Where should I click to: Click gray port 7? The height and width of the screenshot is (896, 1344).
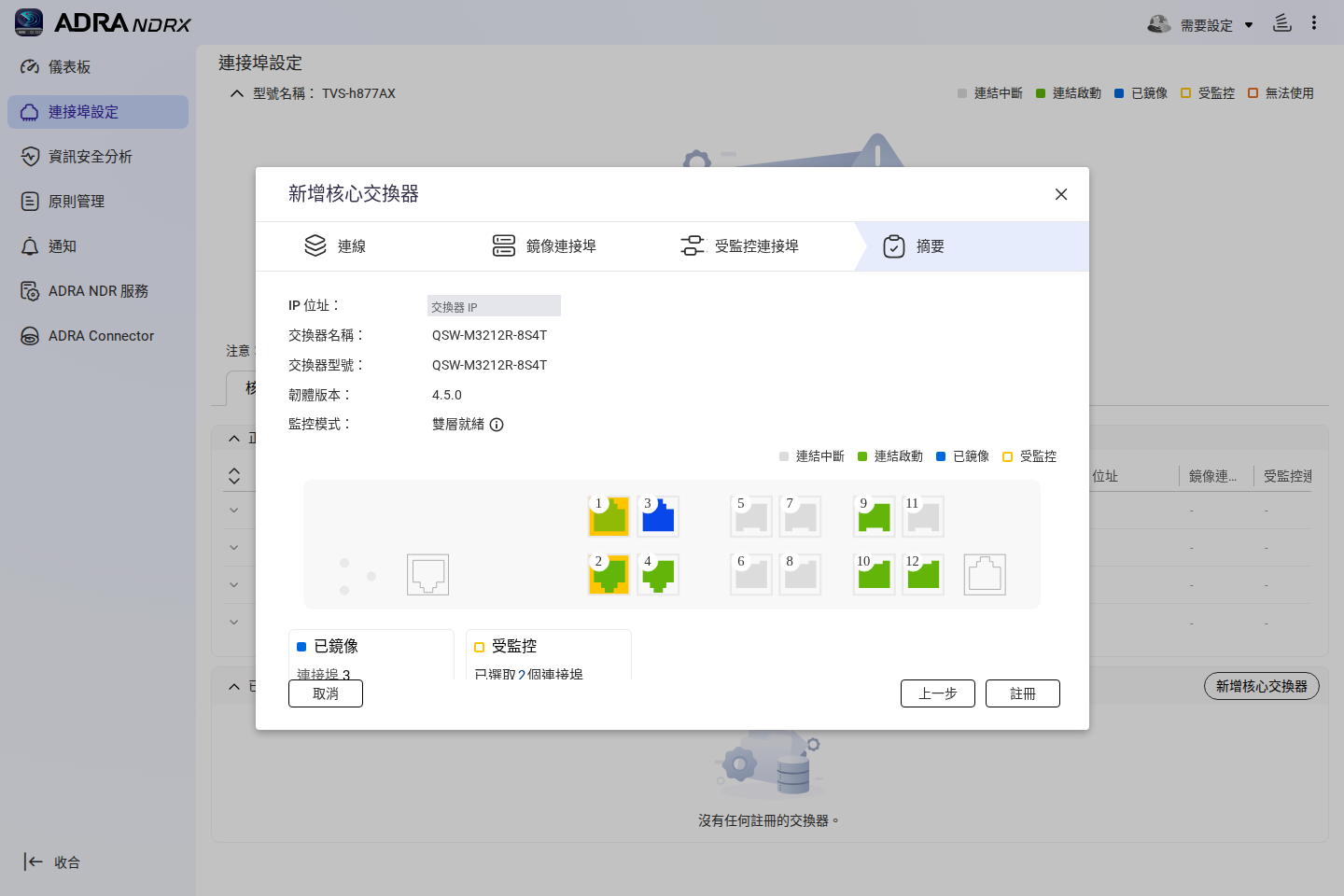tap(800, 516)
